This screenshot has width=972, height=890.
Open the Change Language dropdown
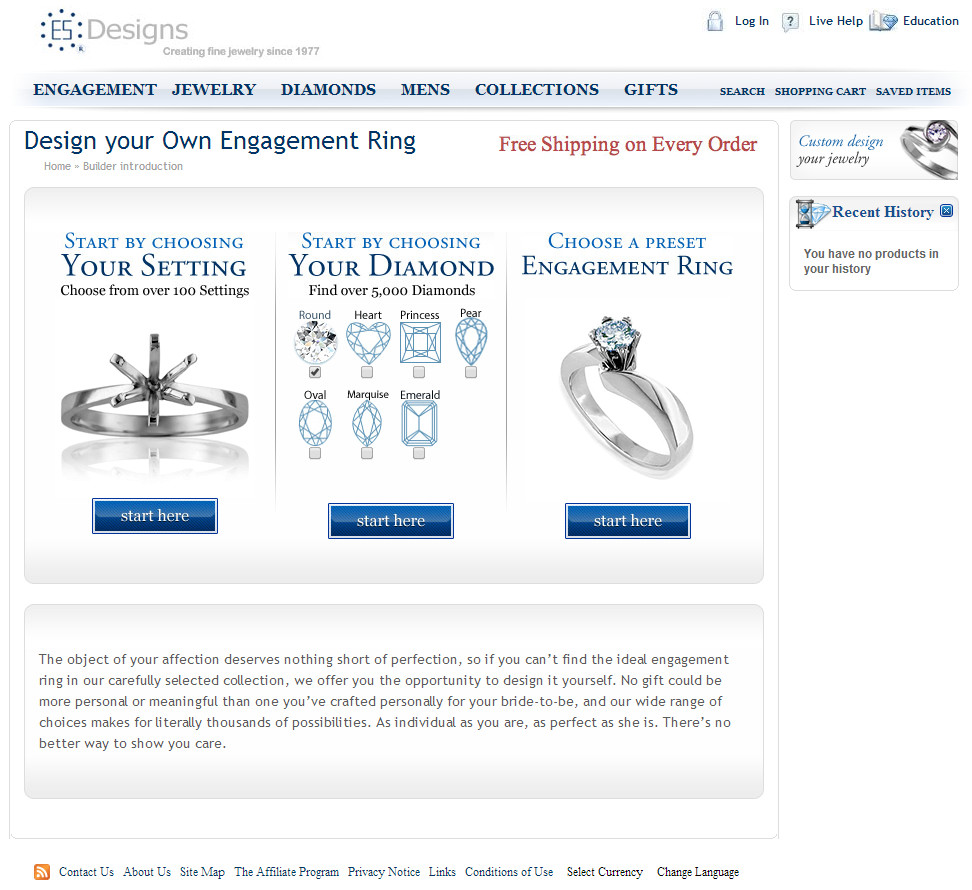coord(698,872)
